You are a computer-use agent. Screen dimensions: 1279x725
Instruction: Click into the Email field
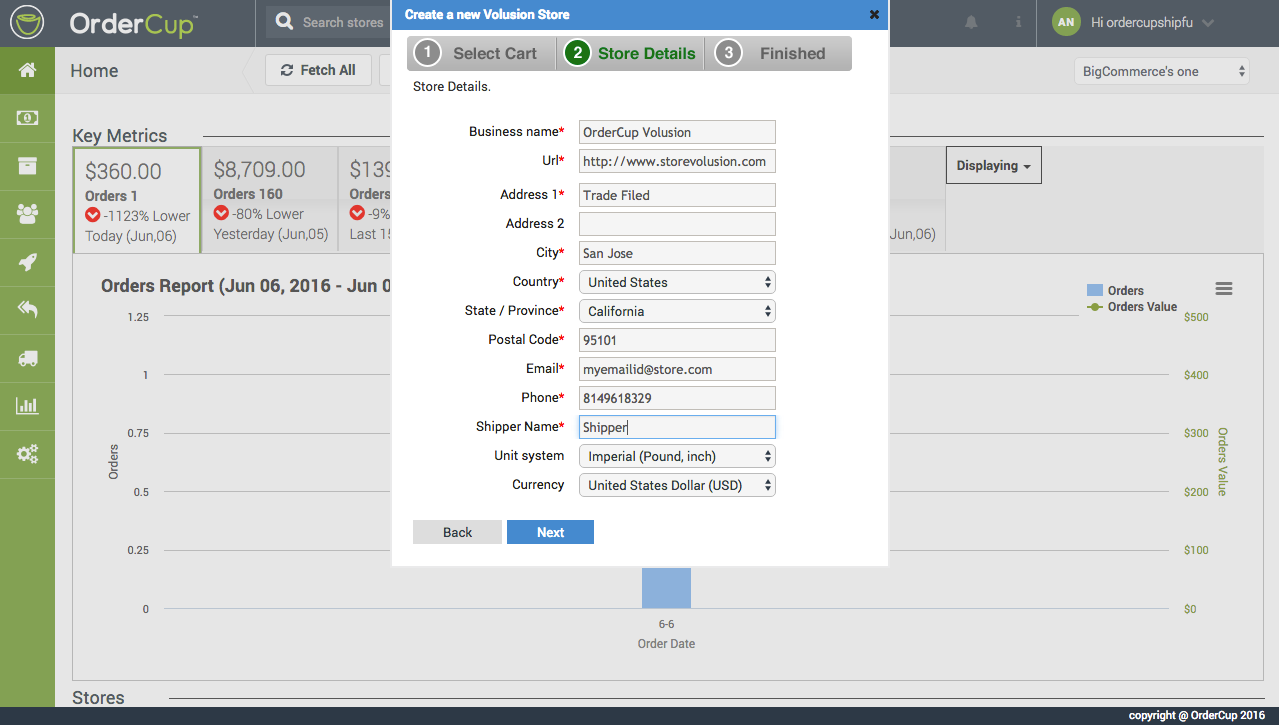click(677, 369)
